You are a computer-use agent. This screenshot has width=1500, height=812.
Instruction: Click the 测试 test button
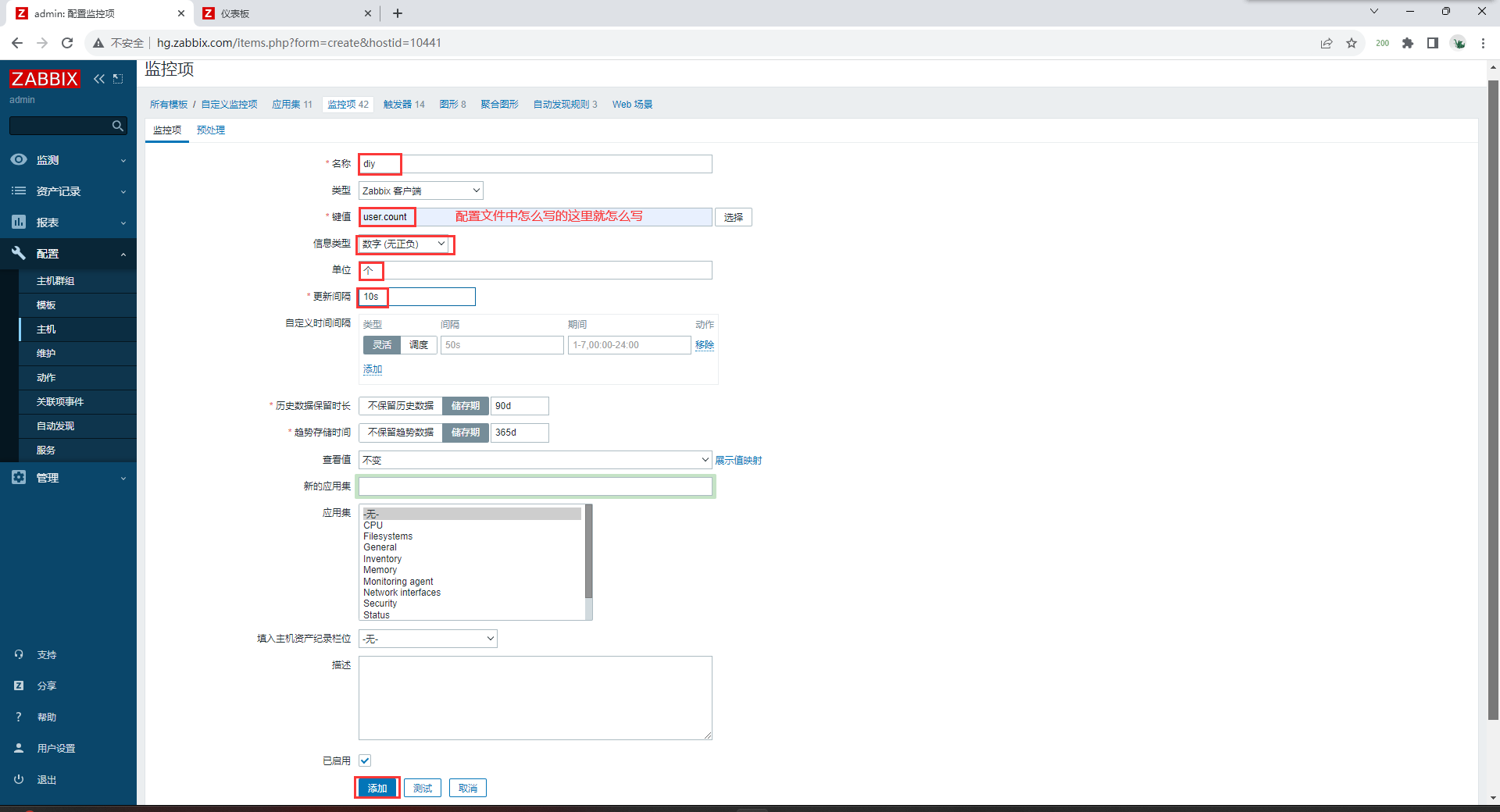423,789
